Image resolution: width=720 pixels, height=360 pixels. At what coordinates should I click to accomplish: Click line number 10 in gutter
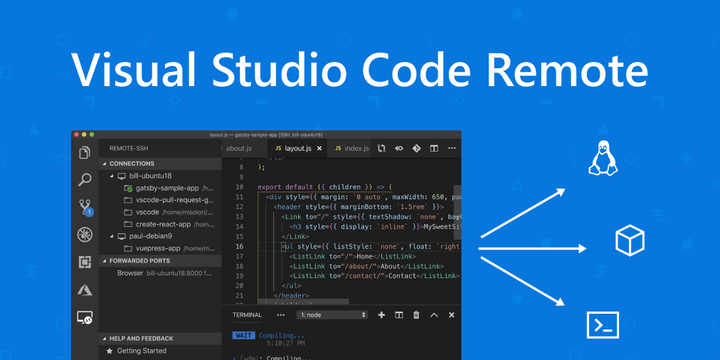(239, 187)
